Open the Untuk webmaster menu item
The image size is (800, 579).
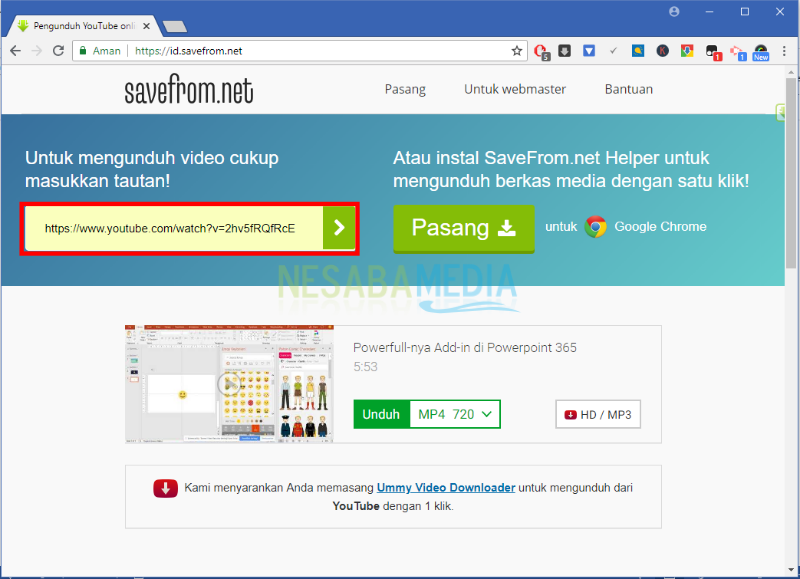point(515,89)
